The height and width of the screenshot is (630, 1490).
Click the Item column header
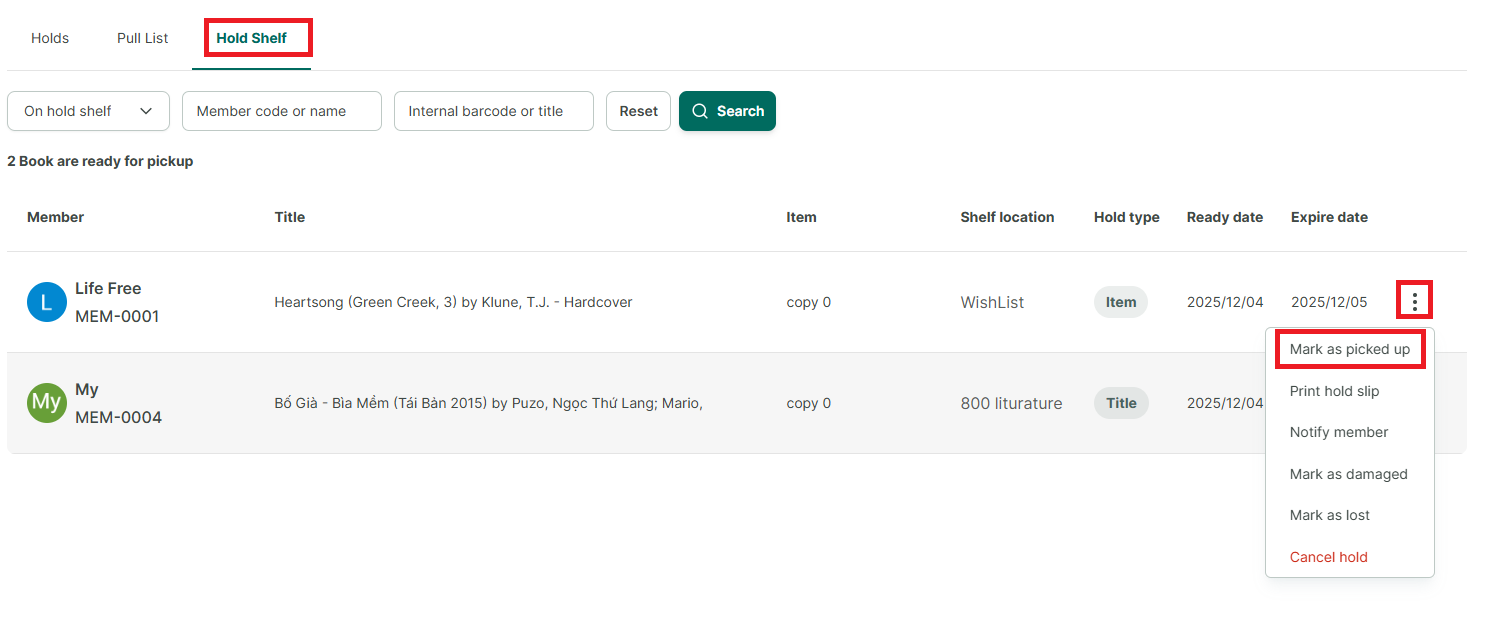pos(801,217)
